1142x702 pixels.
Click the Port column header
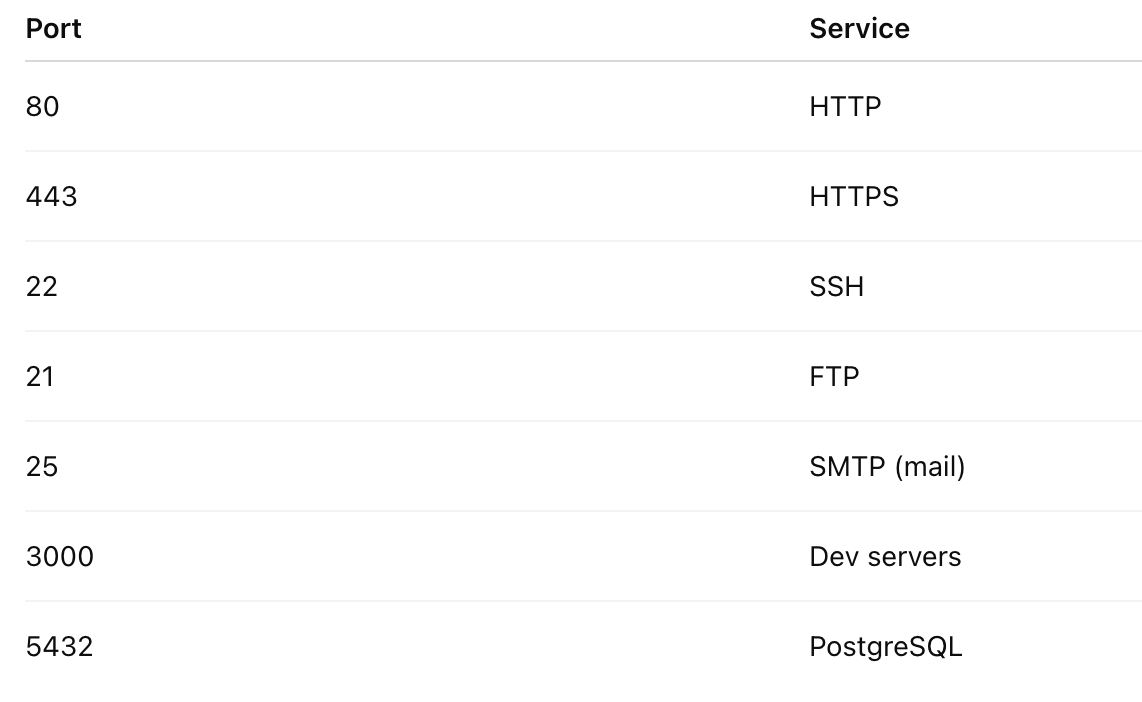pyautogui.click(x=54, y=29)
